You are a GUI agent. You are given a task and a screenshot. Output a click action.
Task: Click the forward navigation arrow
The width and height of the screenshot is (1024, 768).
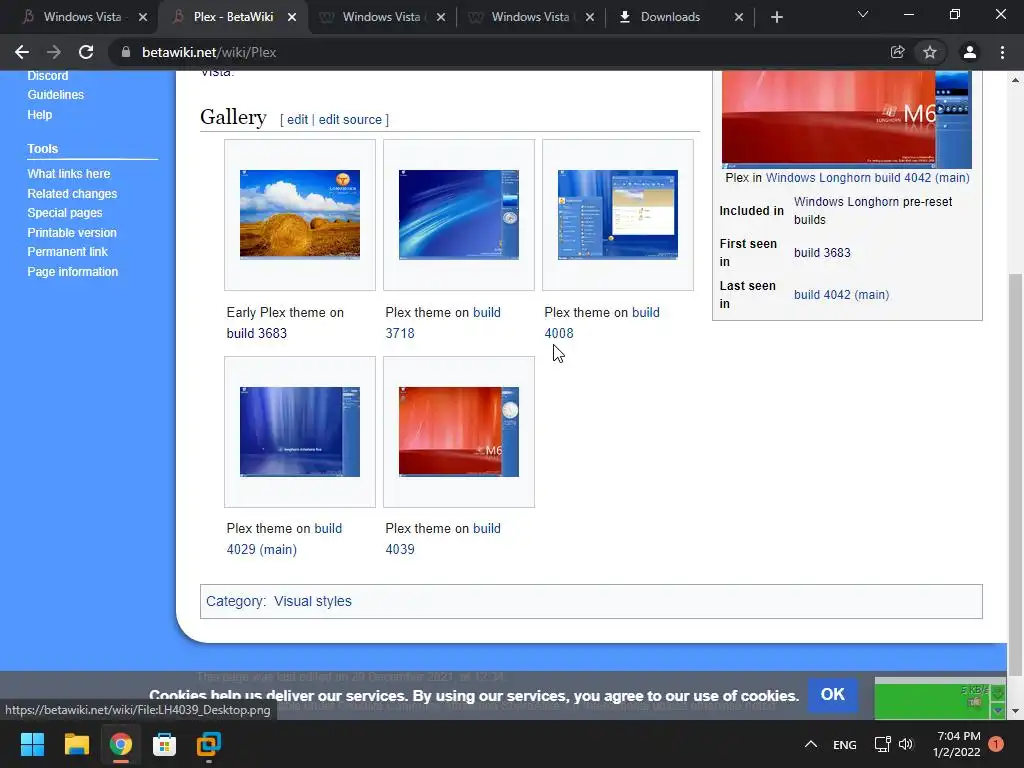(x=54, y=52)
